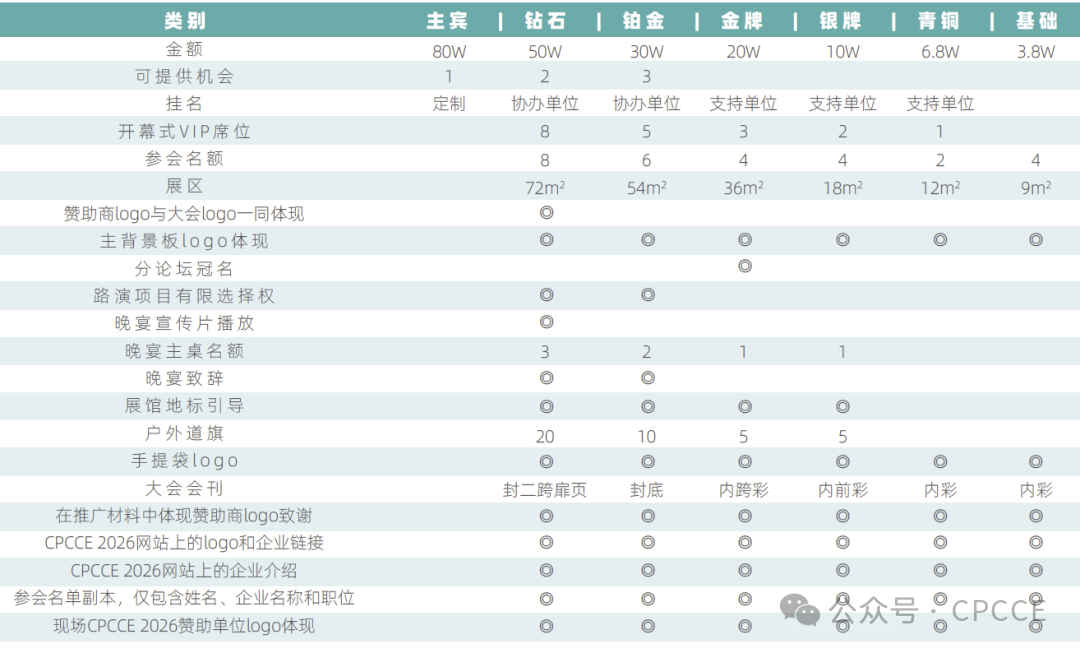
Task: Click the 展区 row label
Action: [x=184, y=186]
